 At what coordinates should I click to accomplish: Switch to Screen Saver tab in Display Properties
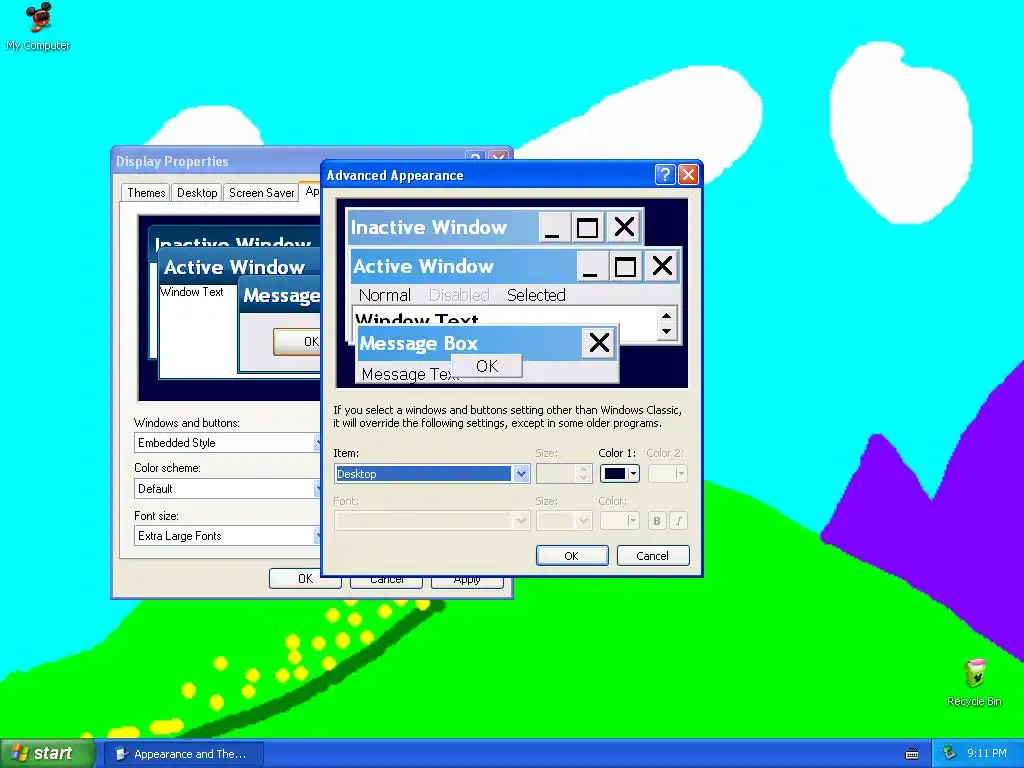(261, 193)
